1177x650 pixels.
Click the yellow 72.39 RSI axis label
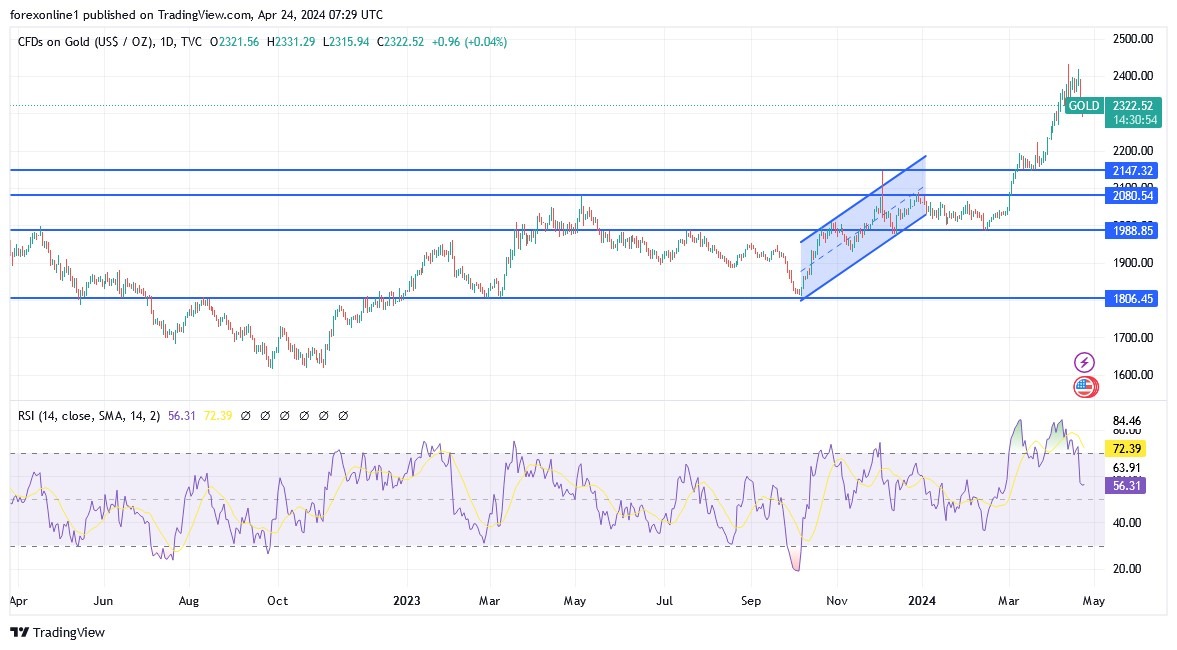1125,449
